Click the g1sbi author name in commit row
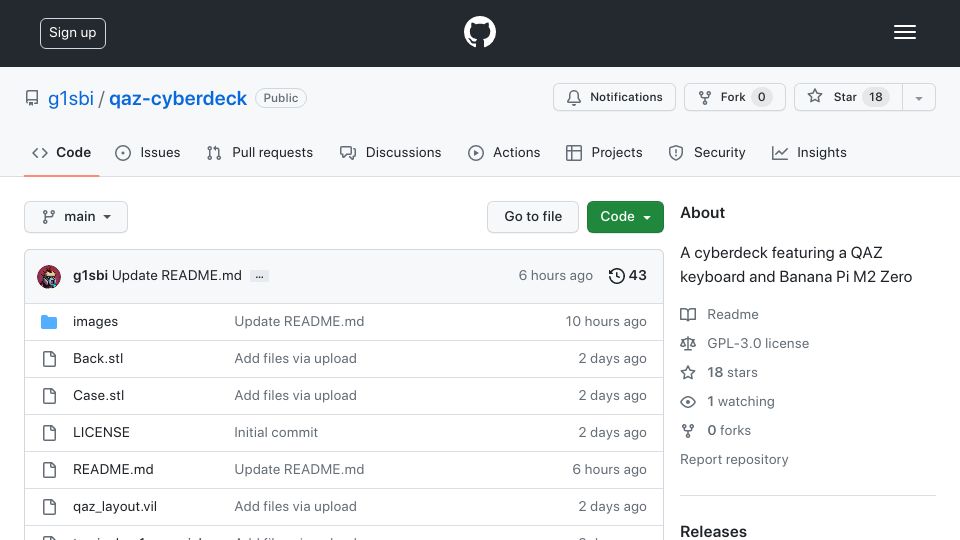 [x=90, y=276]
